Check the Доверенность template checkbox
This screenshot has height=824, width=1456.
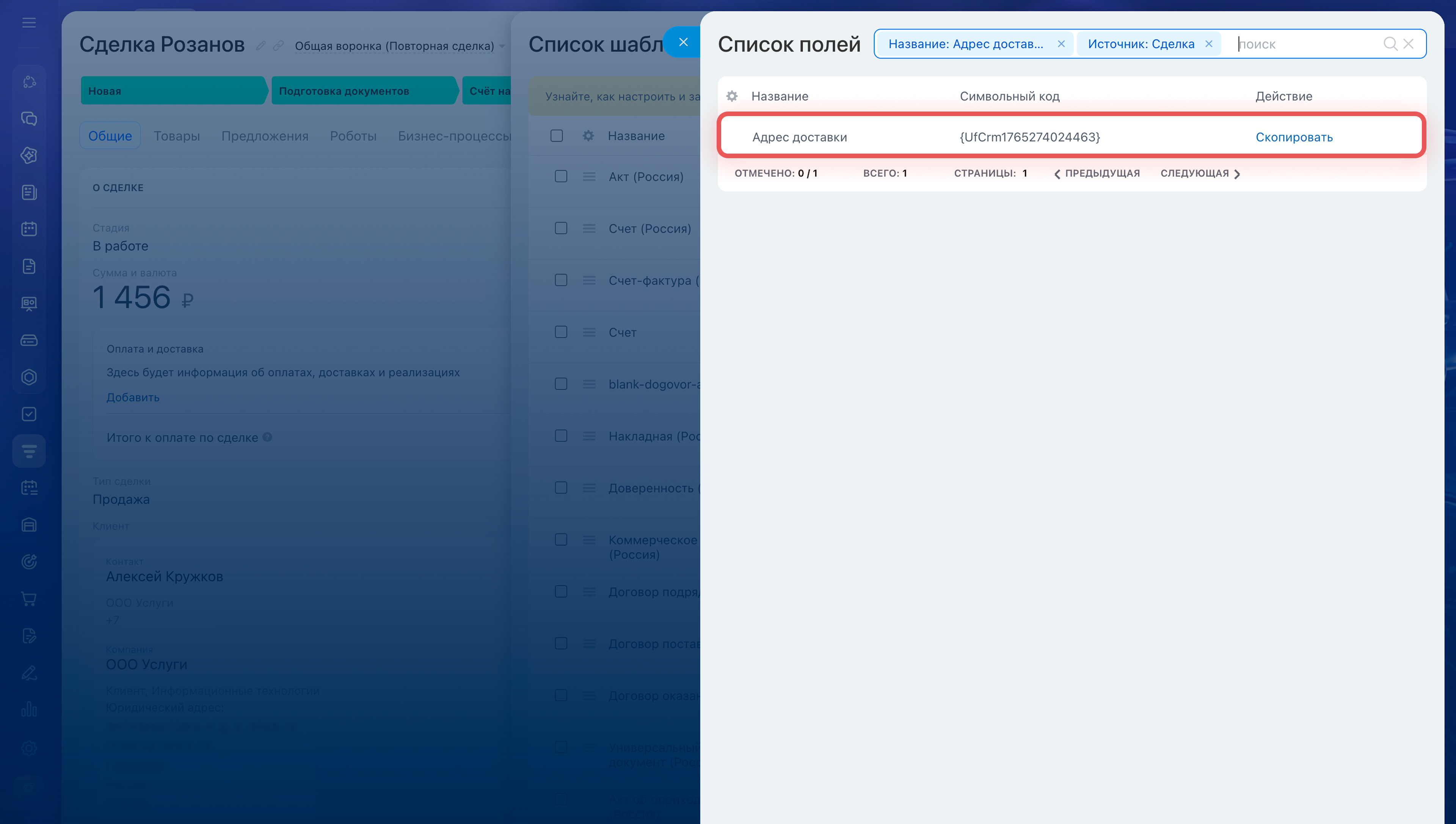click(561, 488)
